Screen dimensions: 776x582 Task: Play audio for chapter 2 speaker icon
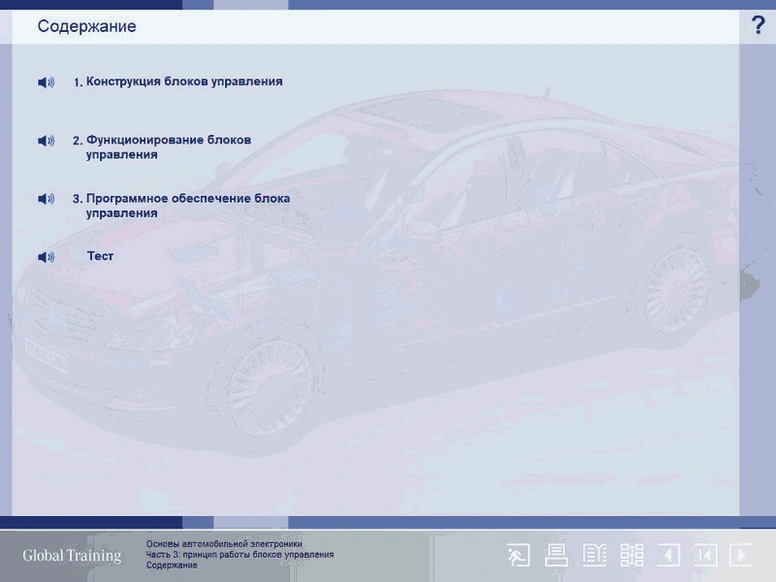pyautogui.click(x=46, y=141)
